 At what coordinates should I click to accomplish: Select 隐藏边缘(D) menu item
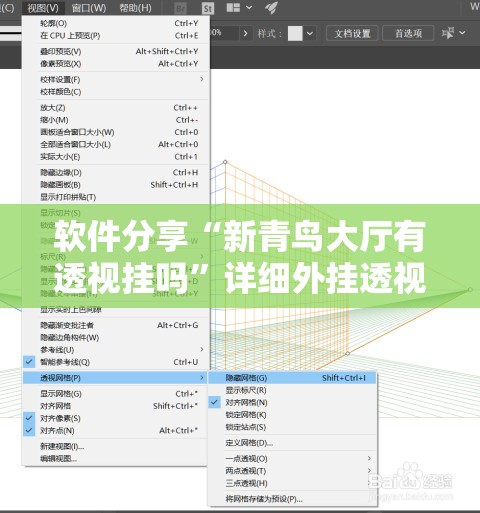pyautogui.click(x=116, y=173)
